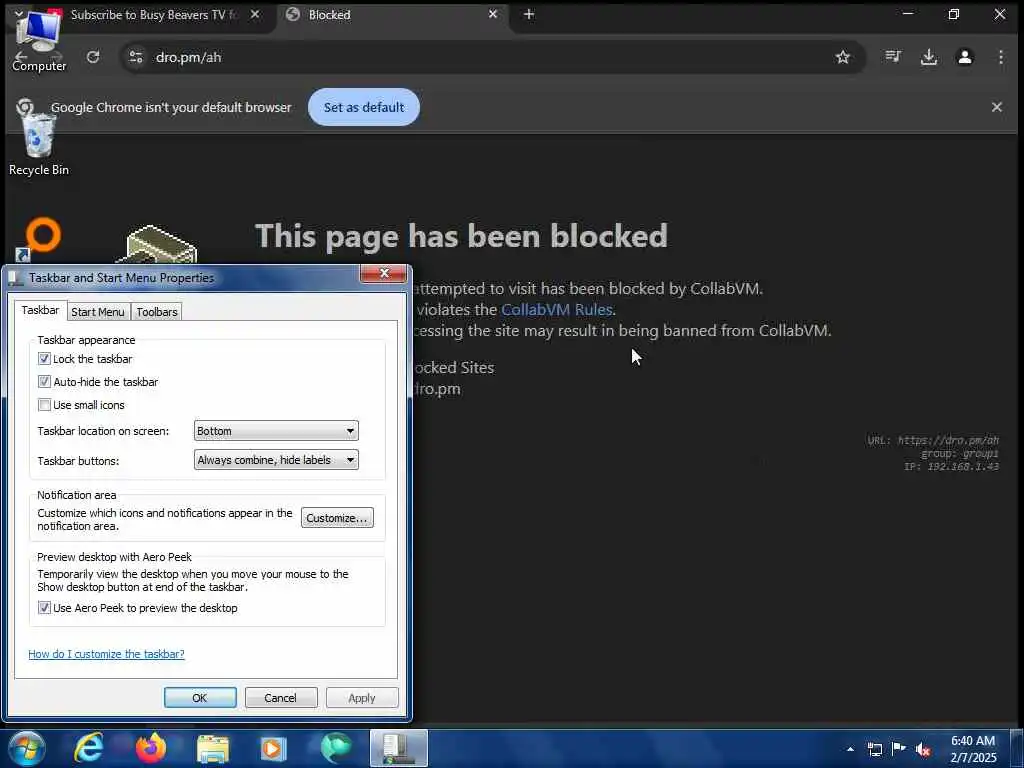Open Windows Explorer from taskbar

[213, 749]
